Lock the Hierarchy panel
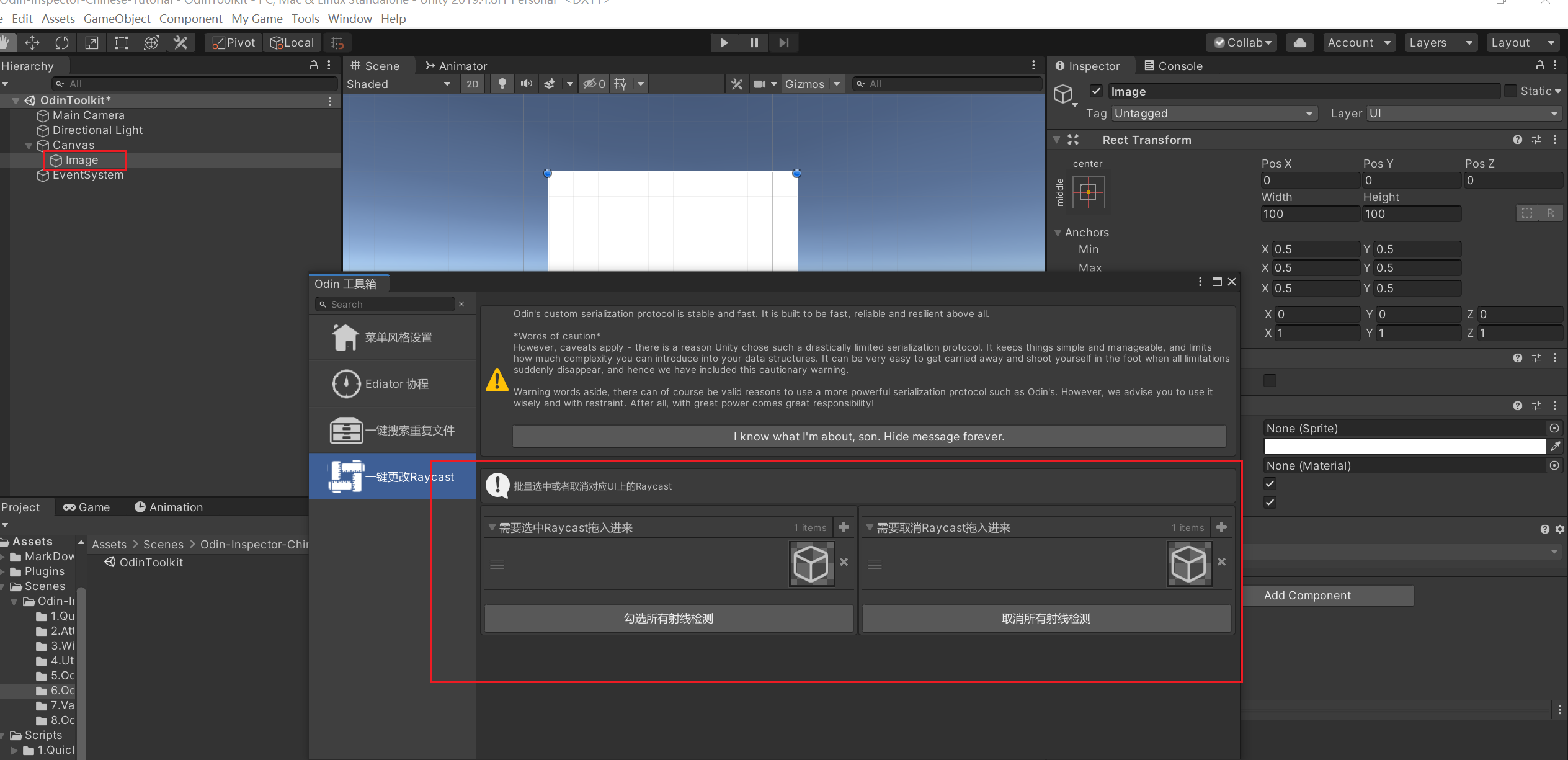This screenshot has height=760, width=1568. [x=314, y=65]
